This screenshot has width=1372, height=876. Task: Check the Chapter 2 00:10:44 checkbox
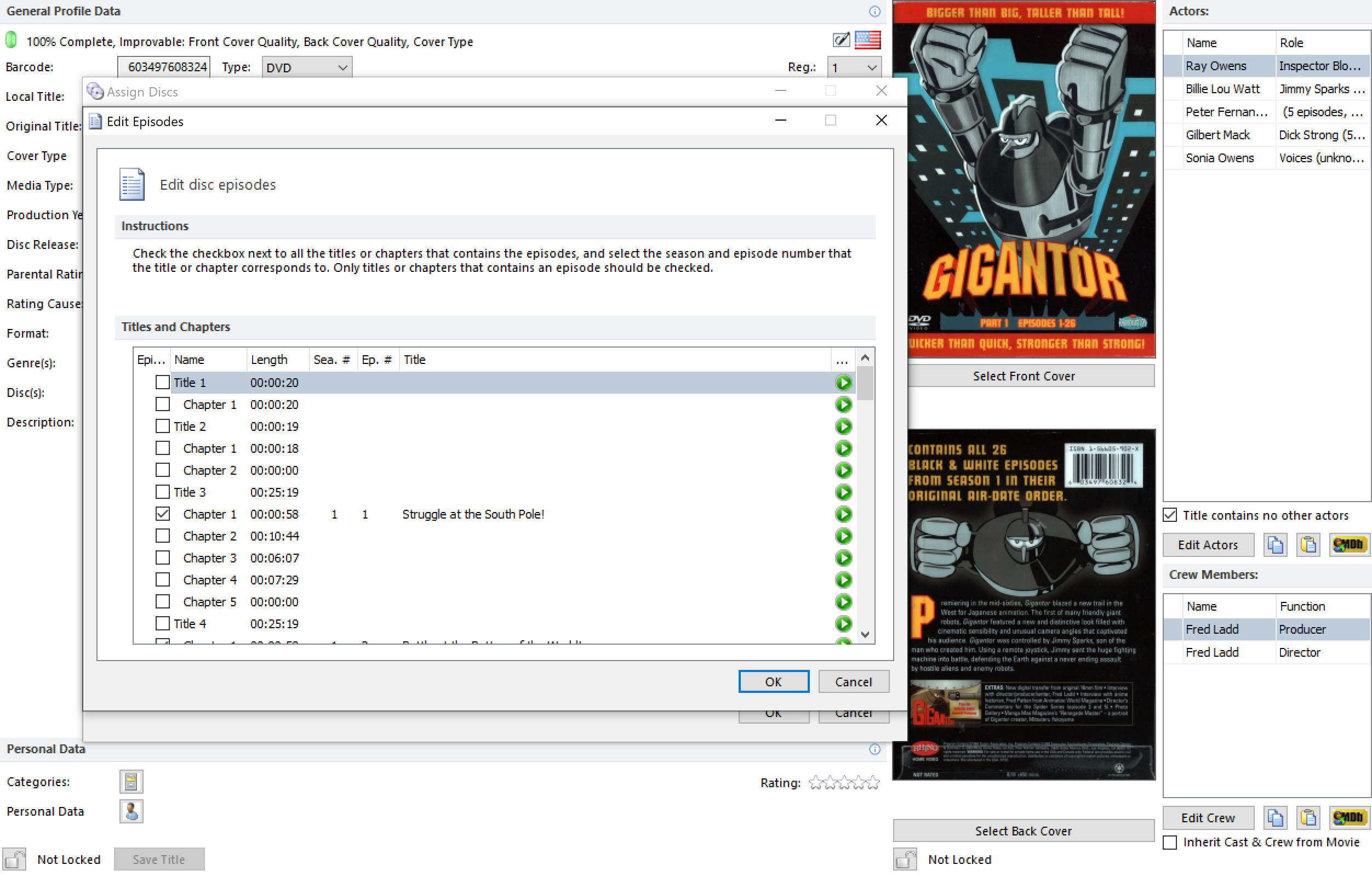tap(162, 536)
